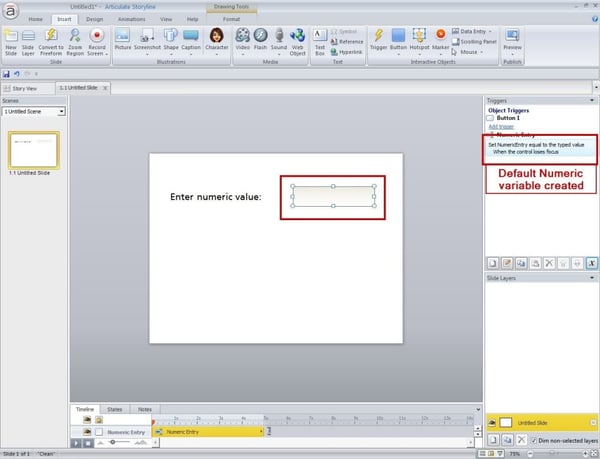Select the Set NumericEntry trigger entry
The height and width of the screenshot is (459, 600).
pyautogui.click(x=540, y=148)
